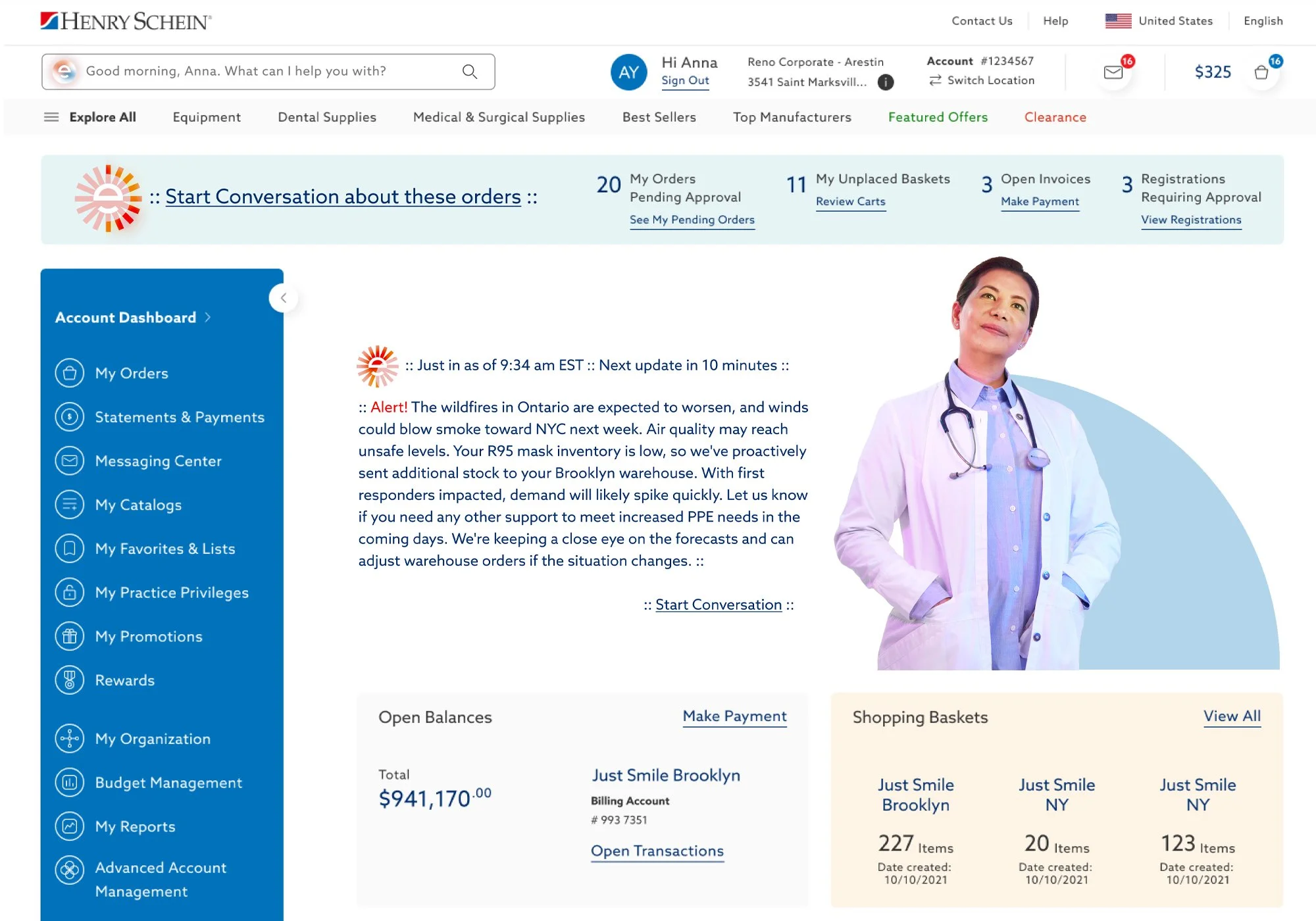The height and width of the screenshot is (921, 1316).
Task: Open the Clearance section
Action: (x=1055, y=117)
